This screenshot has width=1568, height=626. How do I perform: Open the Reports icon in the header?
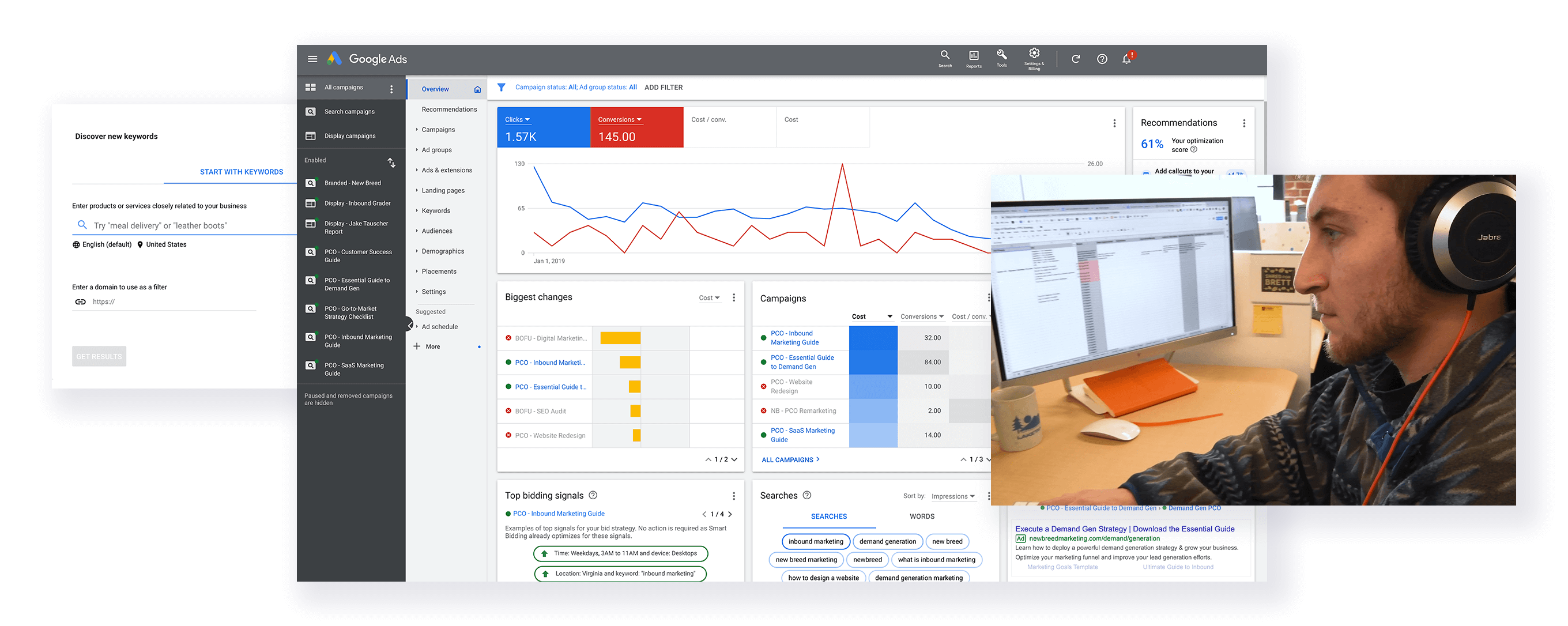point(973,58)
